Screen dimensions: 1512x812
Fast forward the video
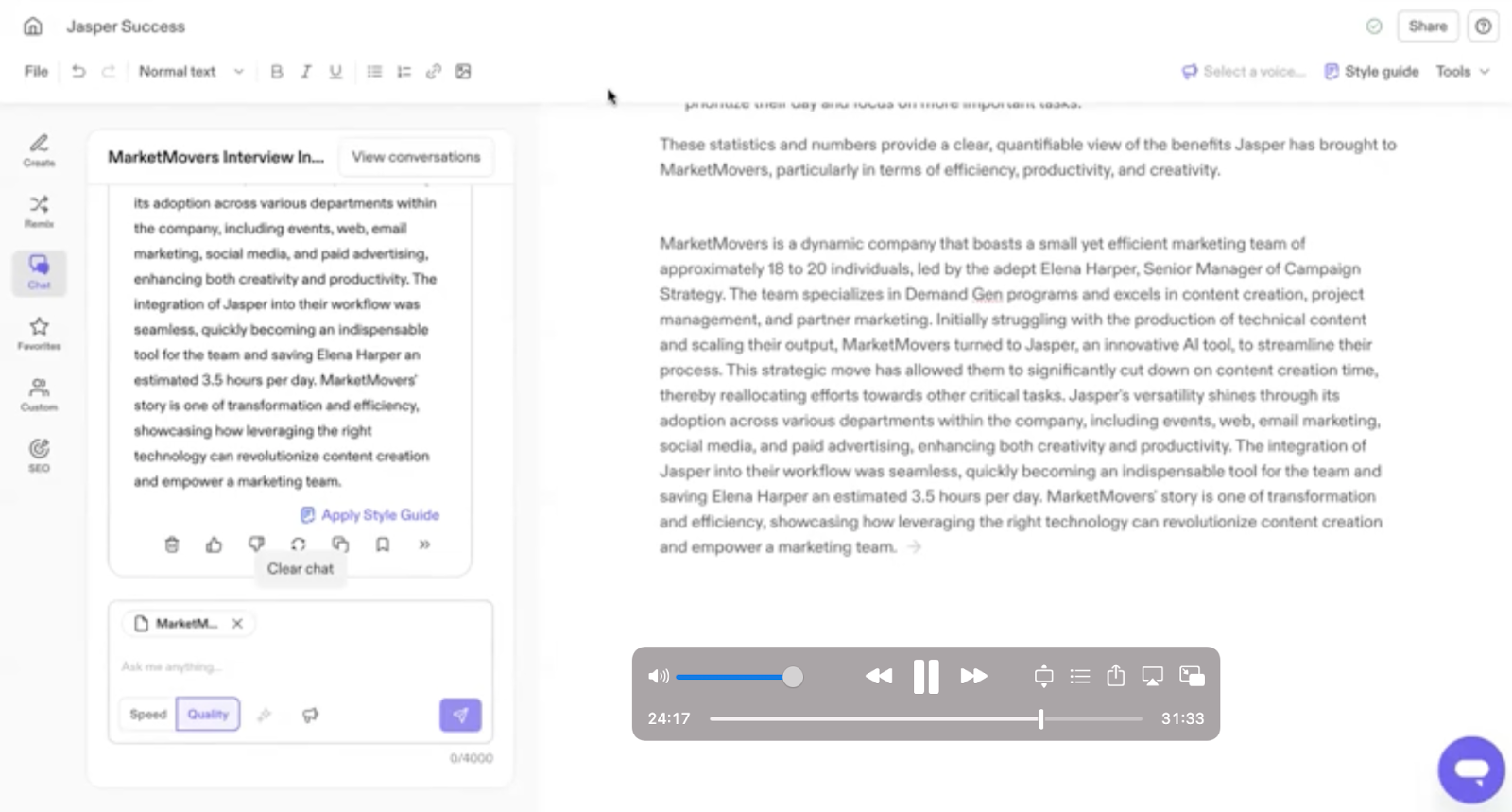click(973, 676)
